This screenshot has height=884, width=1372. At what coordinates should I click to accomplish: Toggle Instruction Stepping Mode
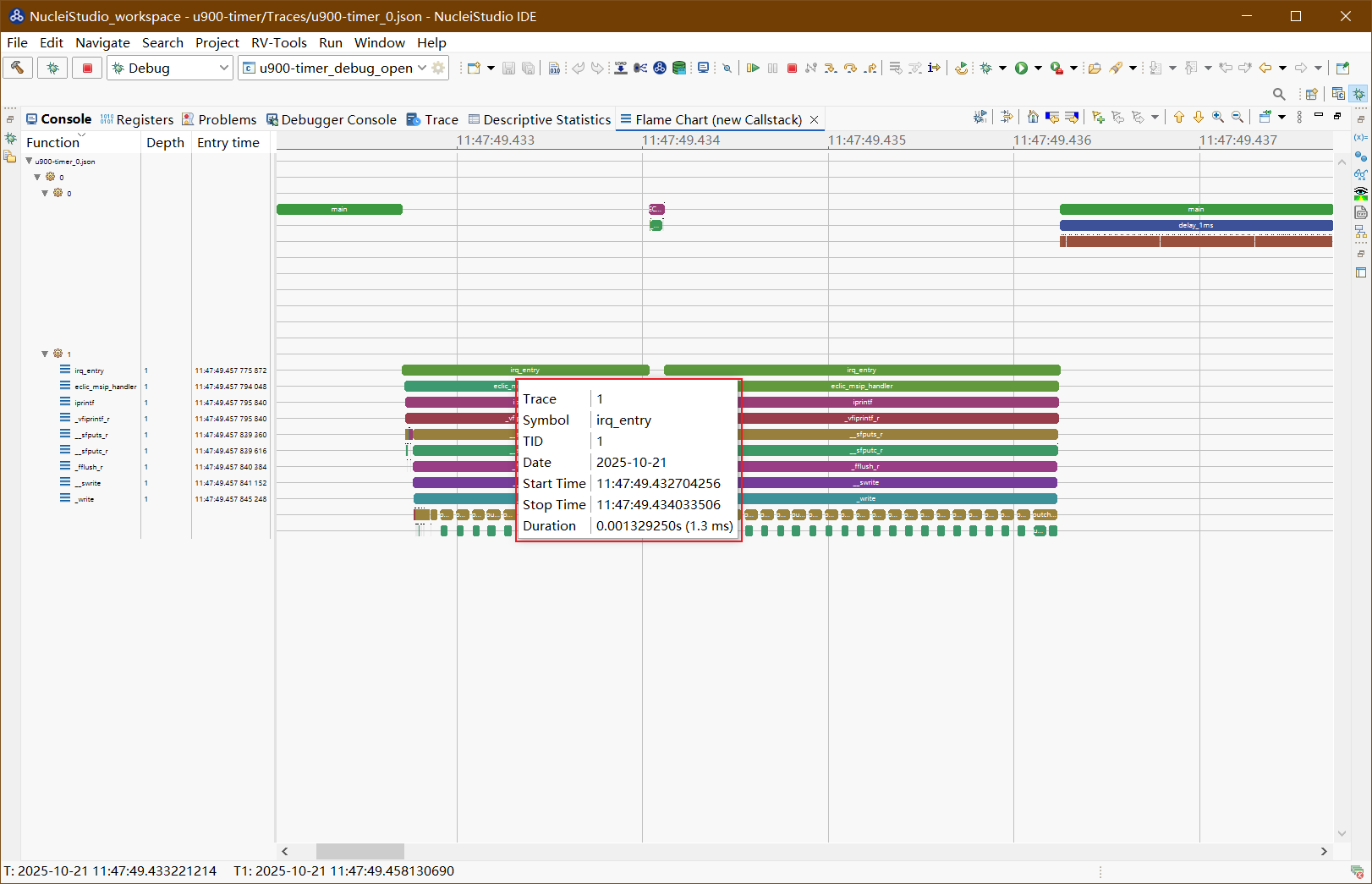point(934,68)
